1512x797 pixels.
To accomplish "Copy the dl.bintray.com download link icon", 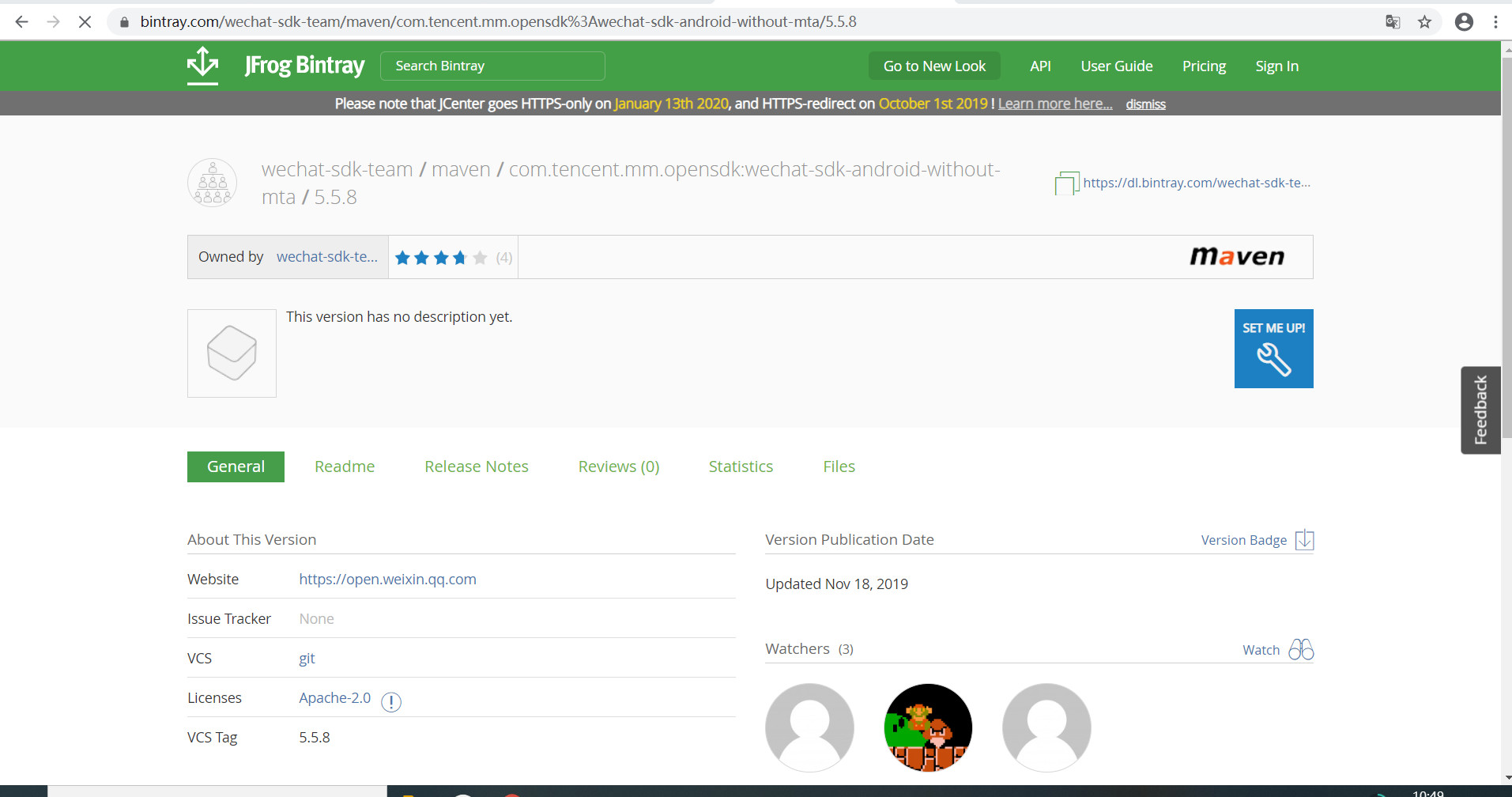I will (x=1066, y=183).
